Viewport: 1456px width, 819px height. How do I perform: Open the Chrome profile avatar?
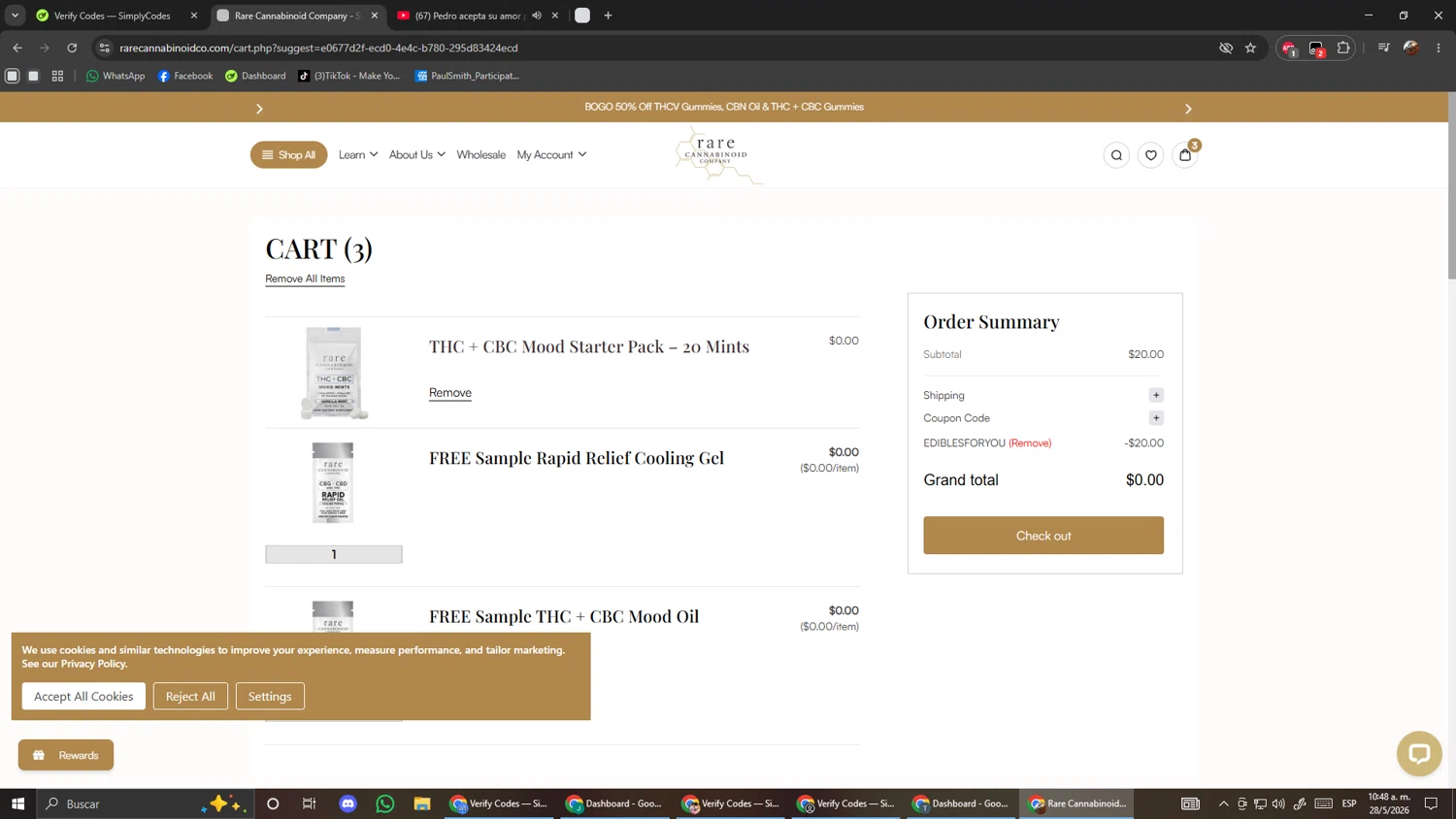tap(1411, 48)
